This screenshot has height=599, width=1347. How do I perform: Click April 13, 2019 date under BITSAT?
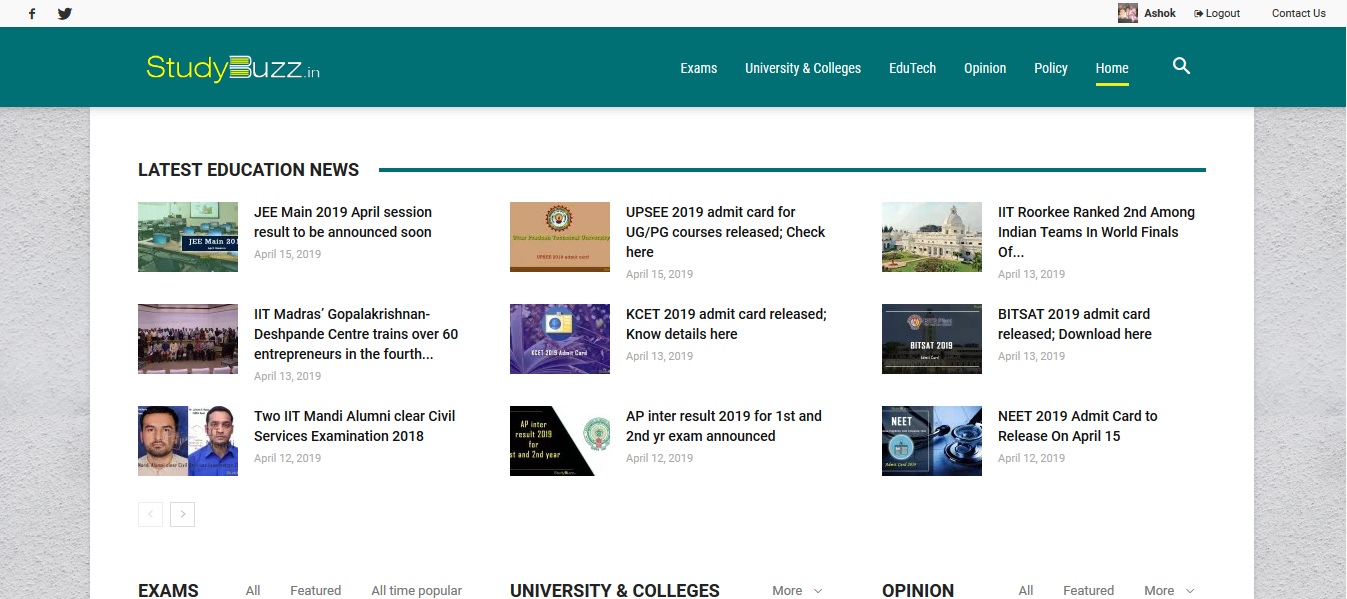pyautogui.click(x=1032, y=356)
